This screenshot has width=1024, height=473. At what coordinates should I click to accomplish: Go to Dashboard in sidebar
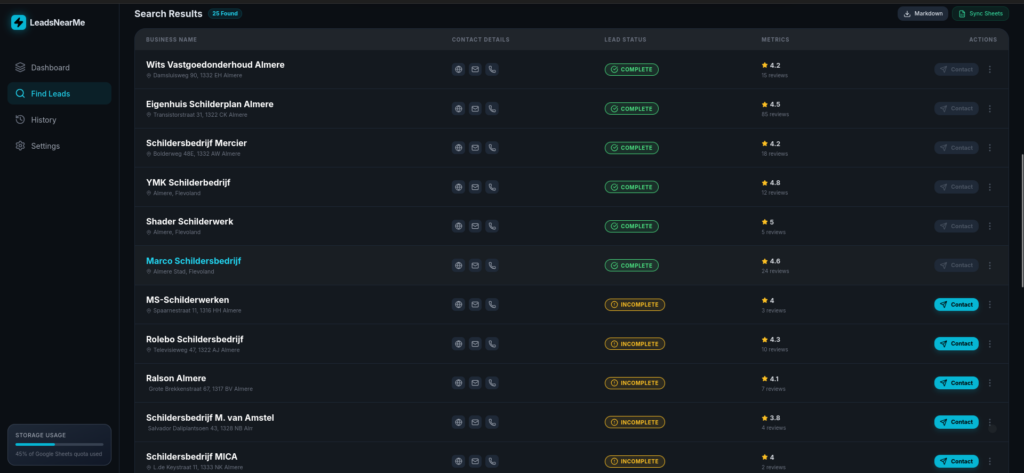(x=59, y=67)
